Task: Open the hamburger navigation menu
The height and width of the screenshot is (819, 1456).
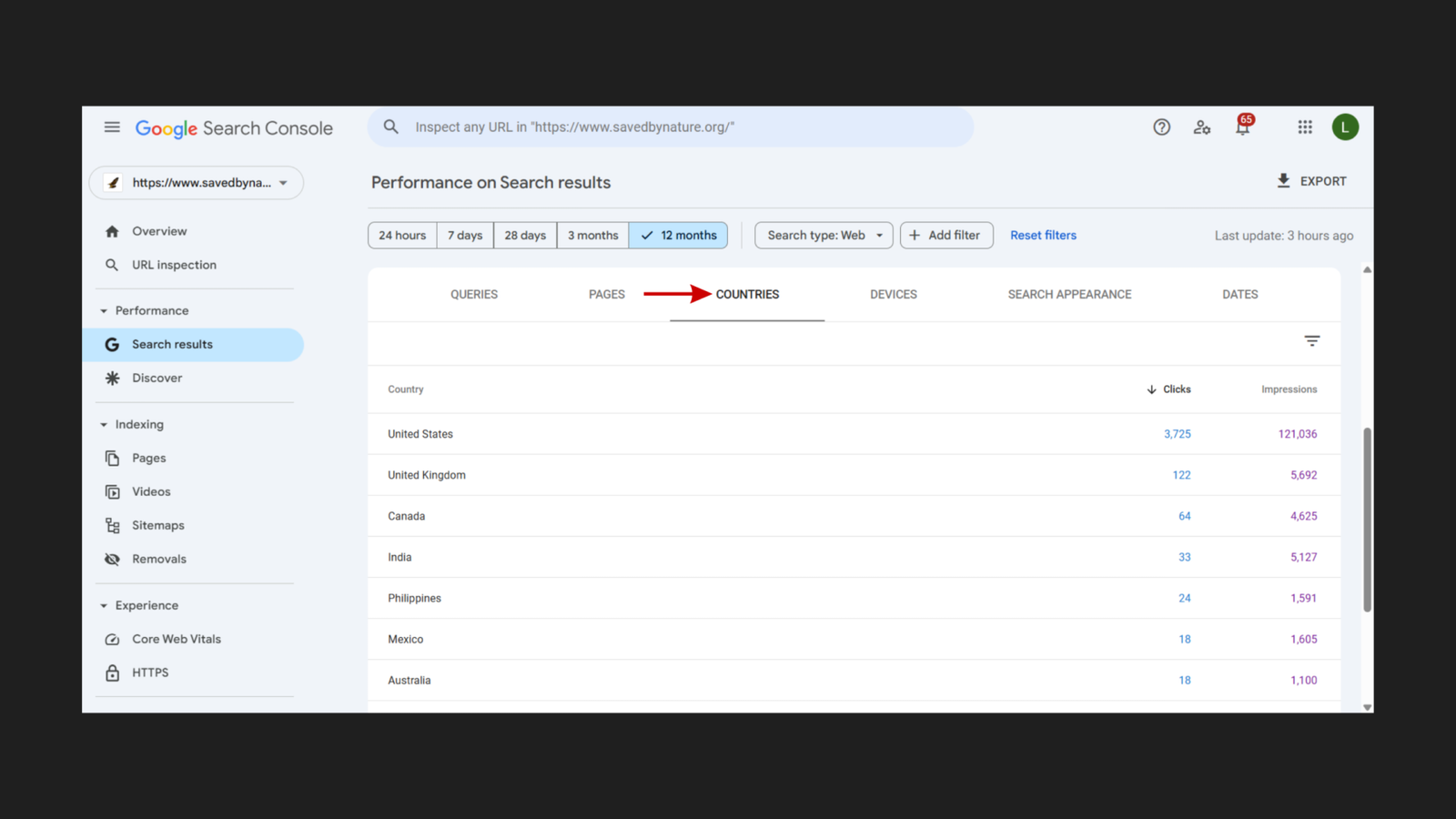Action: 112,127
